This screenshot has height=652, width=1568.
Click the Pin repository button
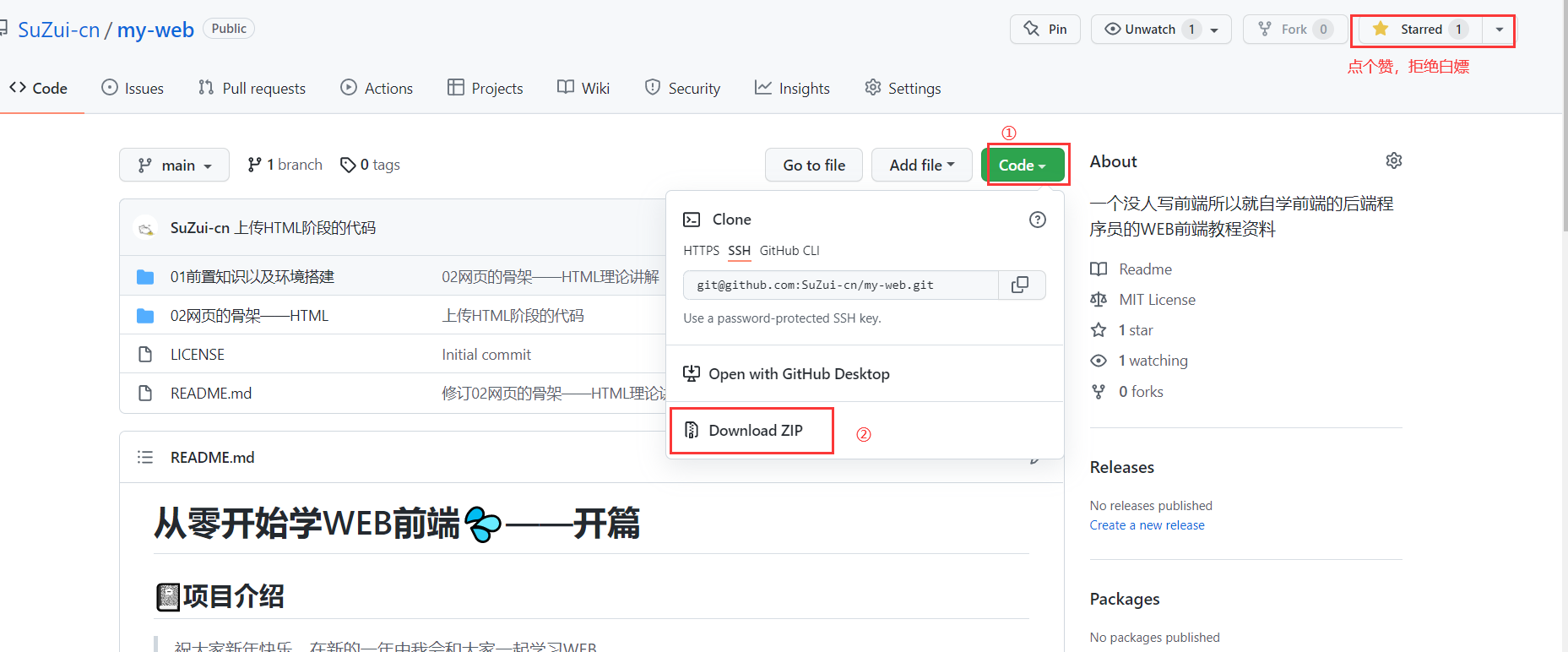[1044, 30]
